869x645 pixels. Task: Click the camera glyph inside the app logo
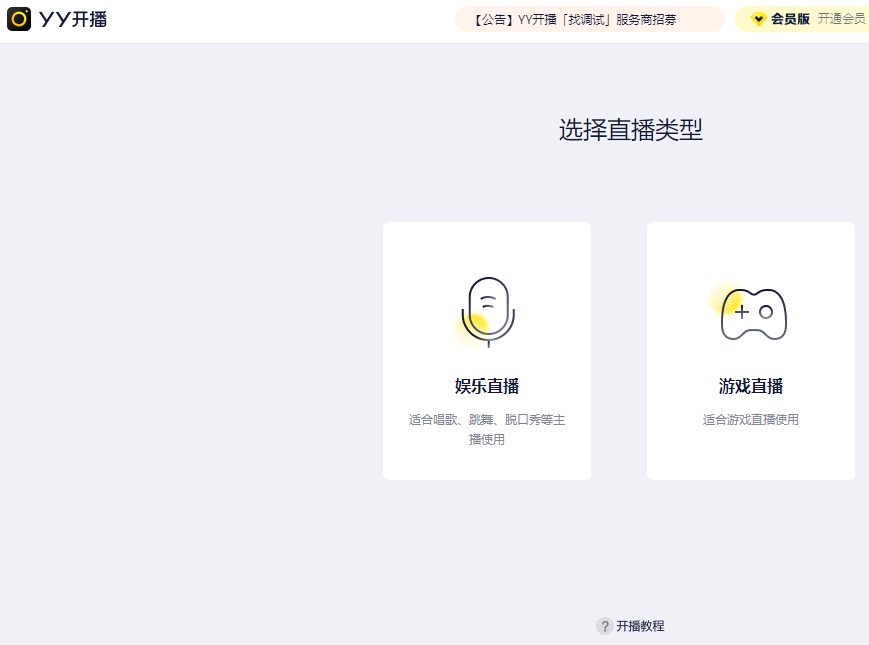18,18
